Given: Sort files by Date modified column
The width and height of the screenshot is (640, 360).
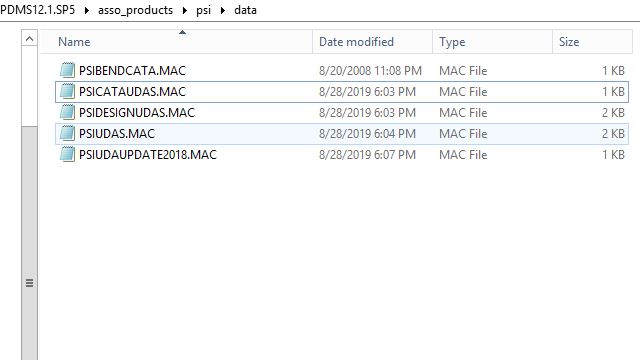Looking at the screenshot, I should point(372,42).
